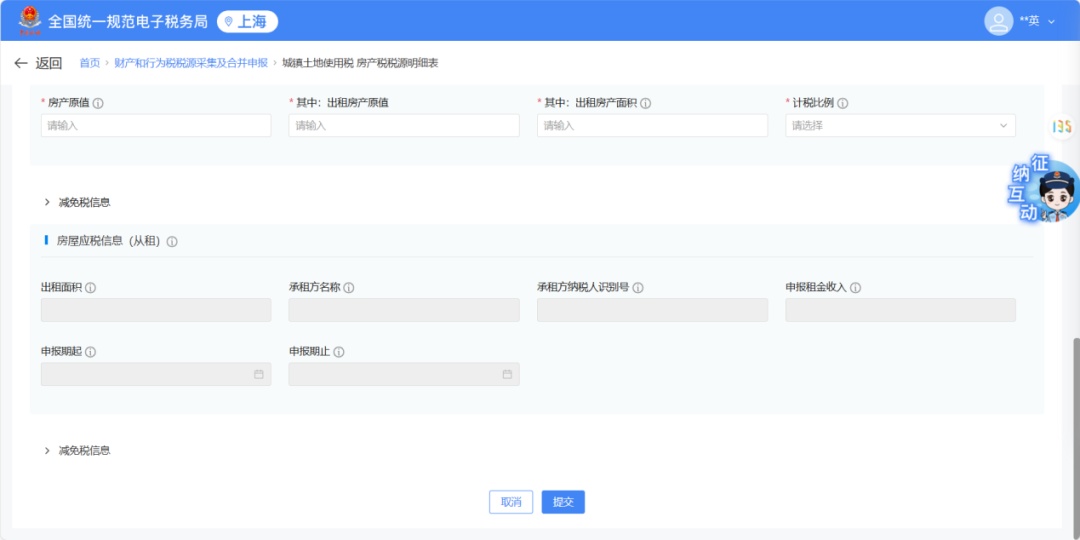This screenshot has height=540, width=1080.
Task: Click the info icon beside 房屋应税信息 (从租)
Action: (172, 242)
